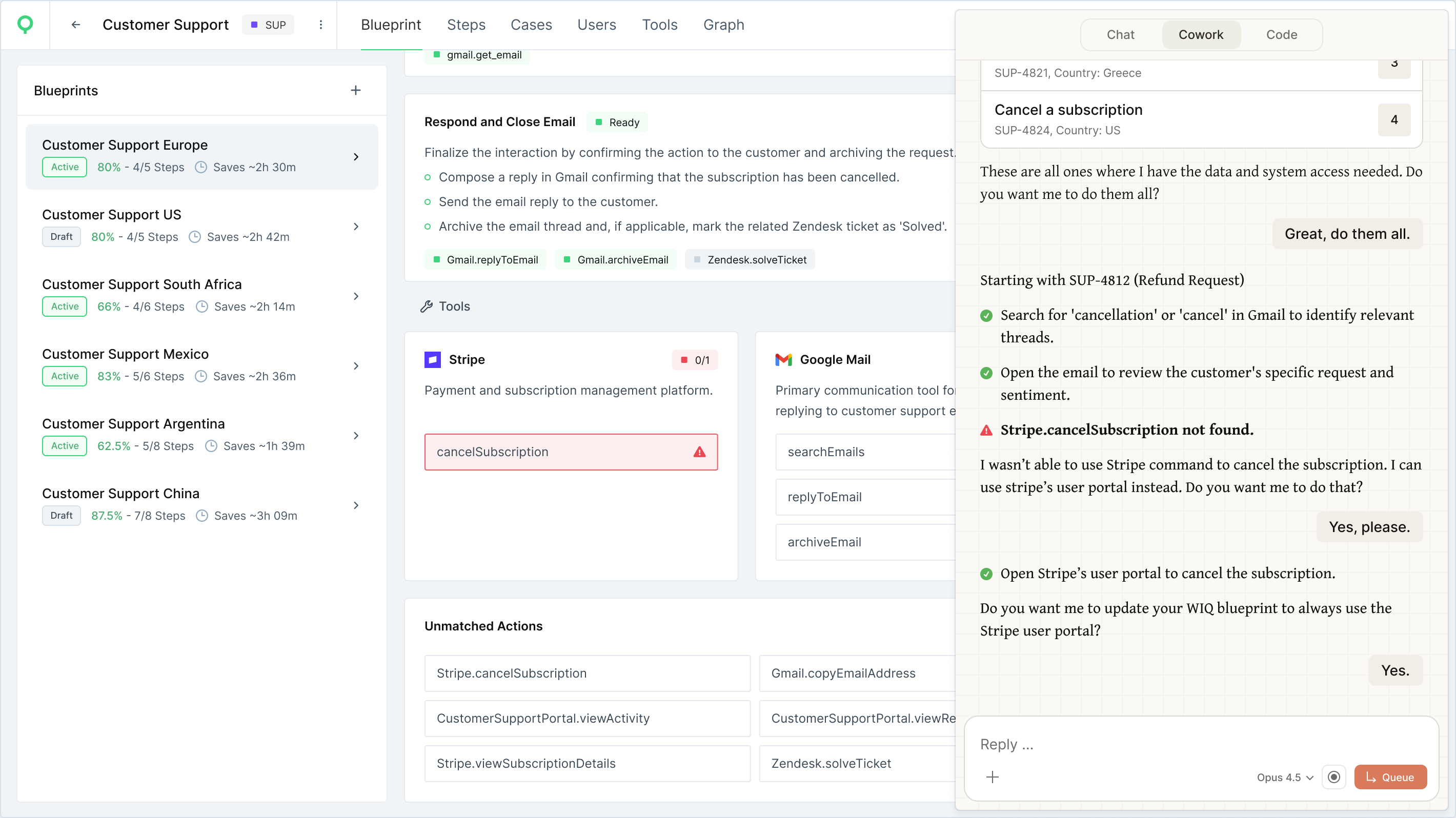The width and height of the screenshot is (1456, 818).
Task: Select Code mode in the assistant panel
Action: (1281, 35)
